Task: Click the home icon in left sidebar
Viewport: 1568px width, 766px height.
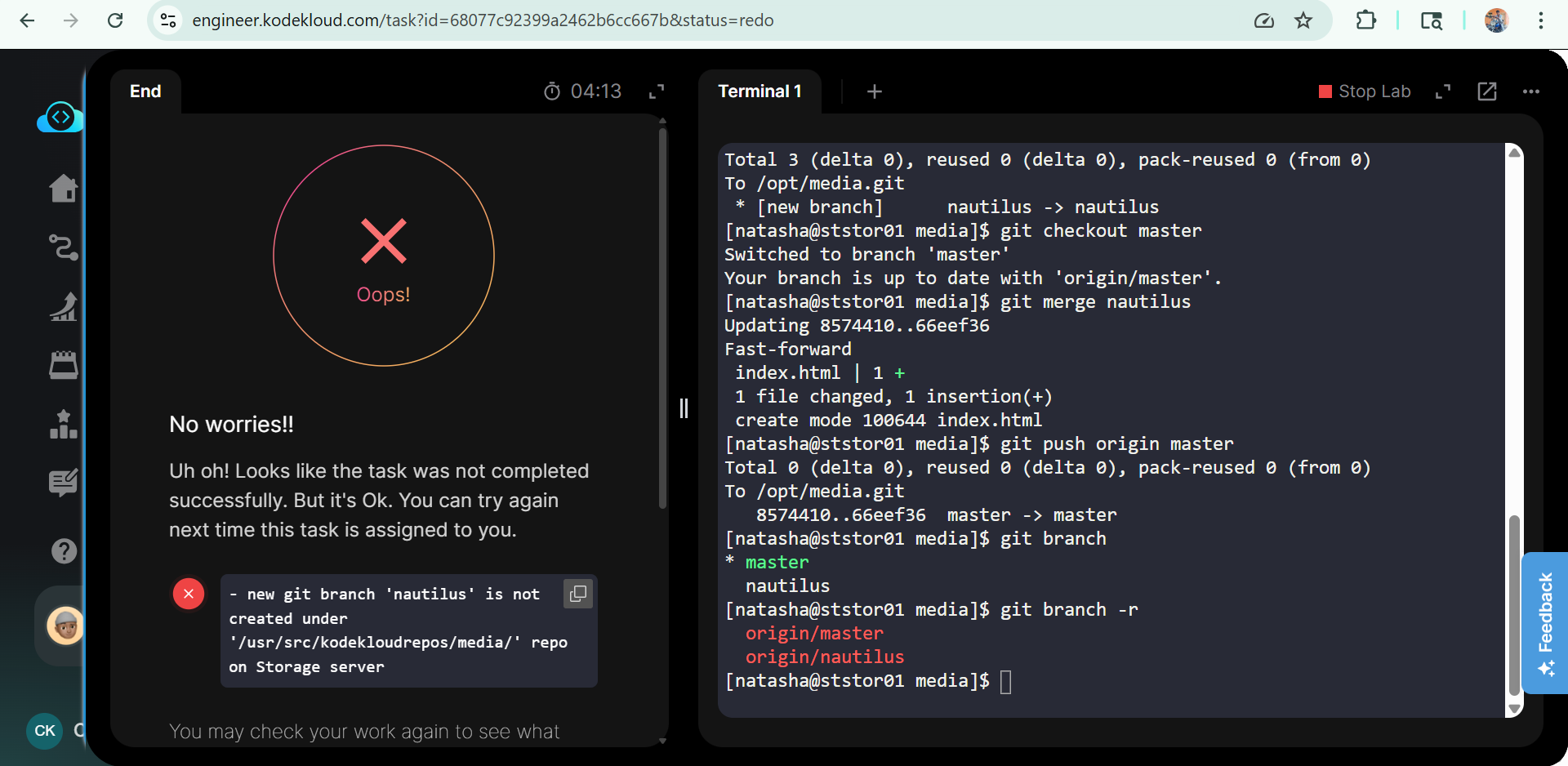Action: (x=63, y=189)
